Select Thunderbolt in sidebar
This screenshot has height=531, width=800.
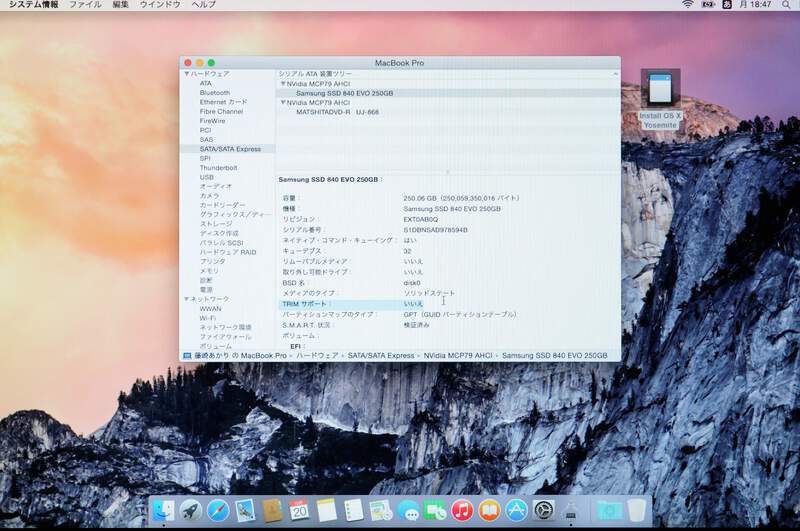point(218,168)
